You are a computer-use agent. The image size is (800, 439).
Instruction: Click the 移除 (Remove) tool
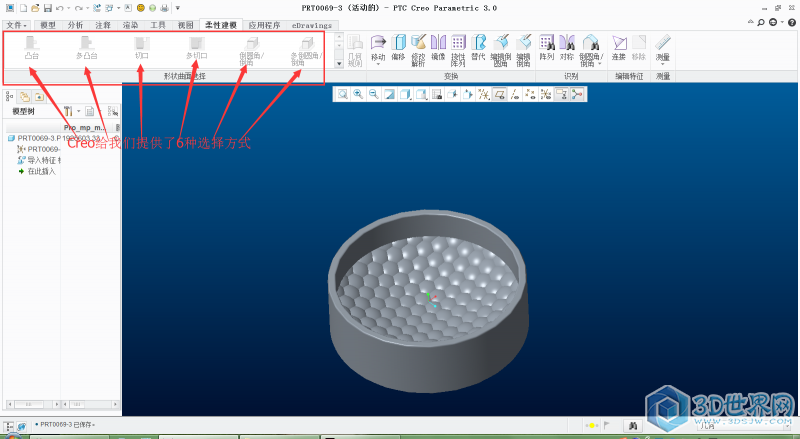tap(639, 47)
